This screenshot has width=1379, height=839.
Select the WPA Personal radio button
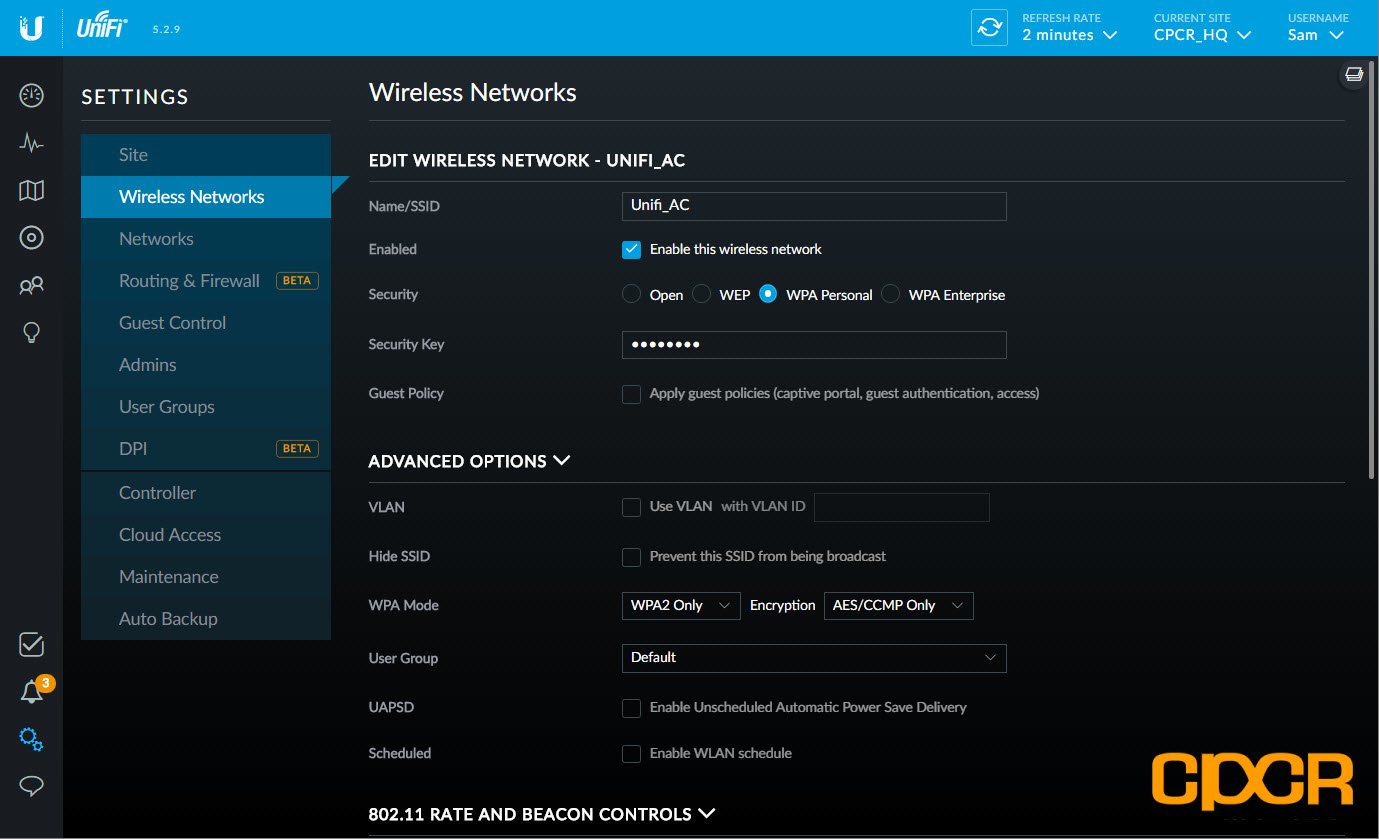[x=767, y=294]
